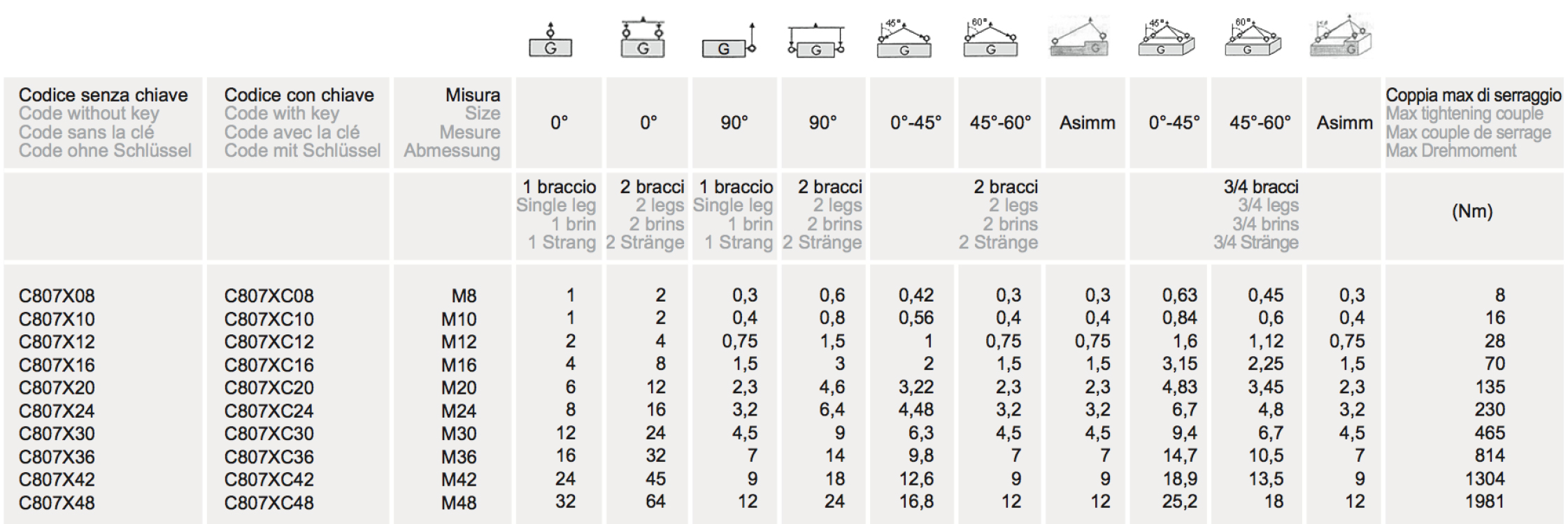
Task: Click the "Coppia max di serraggio" header
Action: coord(1473,95)
